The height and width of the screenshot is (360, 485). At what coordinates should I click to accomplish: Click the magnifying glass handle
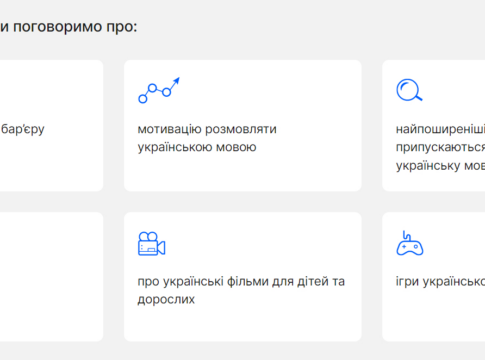[x=418, y=97]
